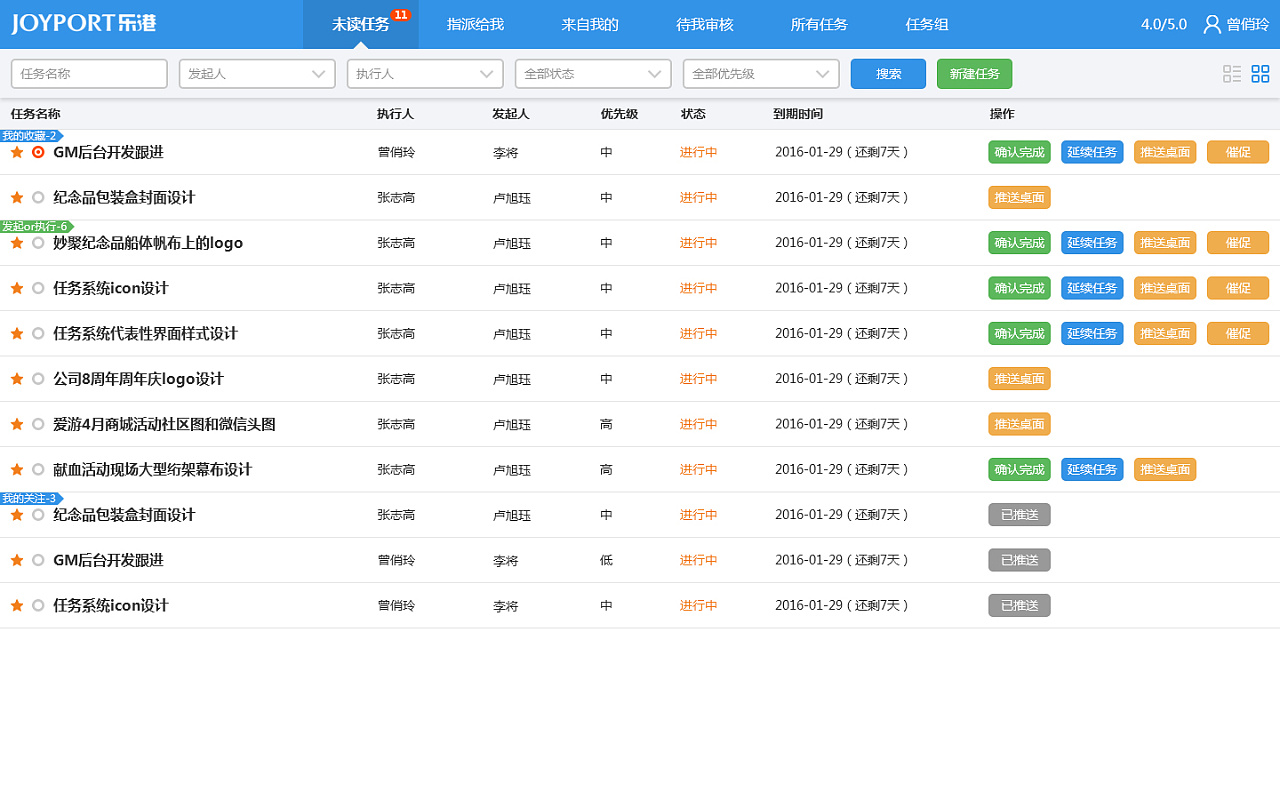Toggle star on 任务系统icon设计 executed by 张志高
Screen dimensions: 1280x800
click(17, 288)
